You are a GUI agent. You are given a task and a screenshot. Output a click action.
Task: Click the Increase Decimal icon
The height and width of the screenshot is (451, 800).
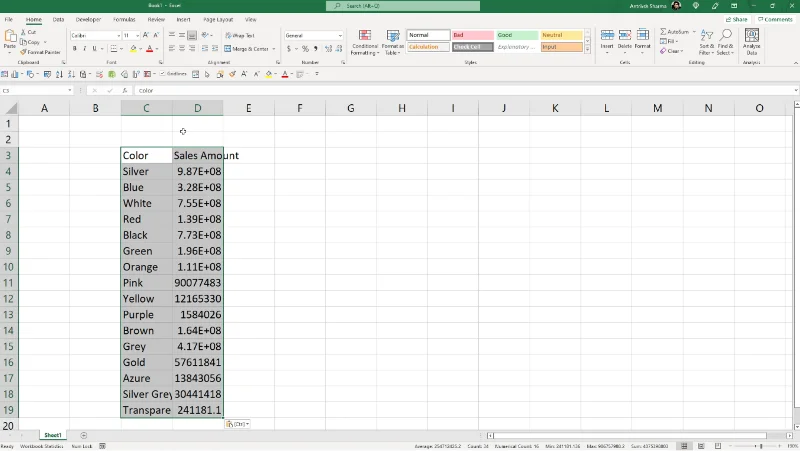pos(328,49)
